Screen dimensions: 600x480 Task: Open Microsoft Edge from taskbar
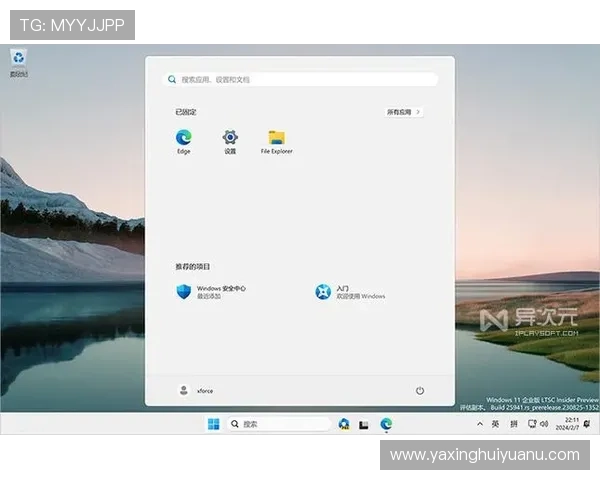click(x=386, y=424)
